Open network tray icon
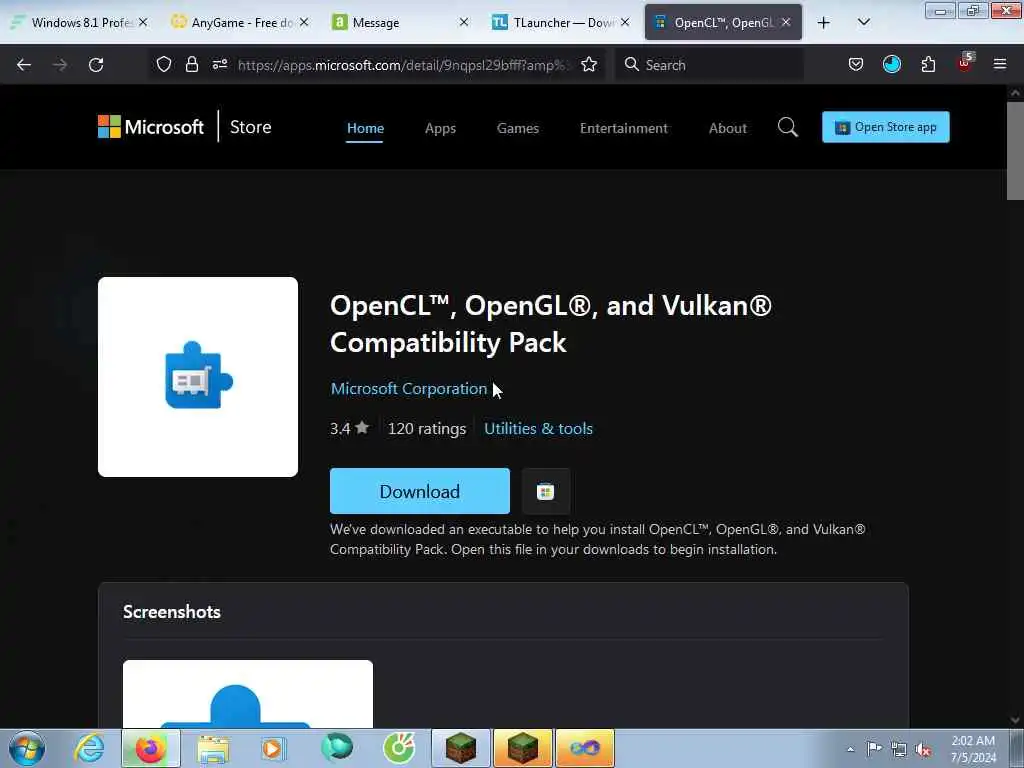This screenshot has width=1024, height=768. click(899, 749)
